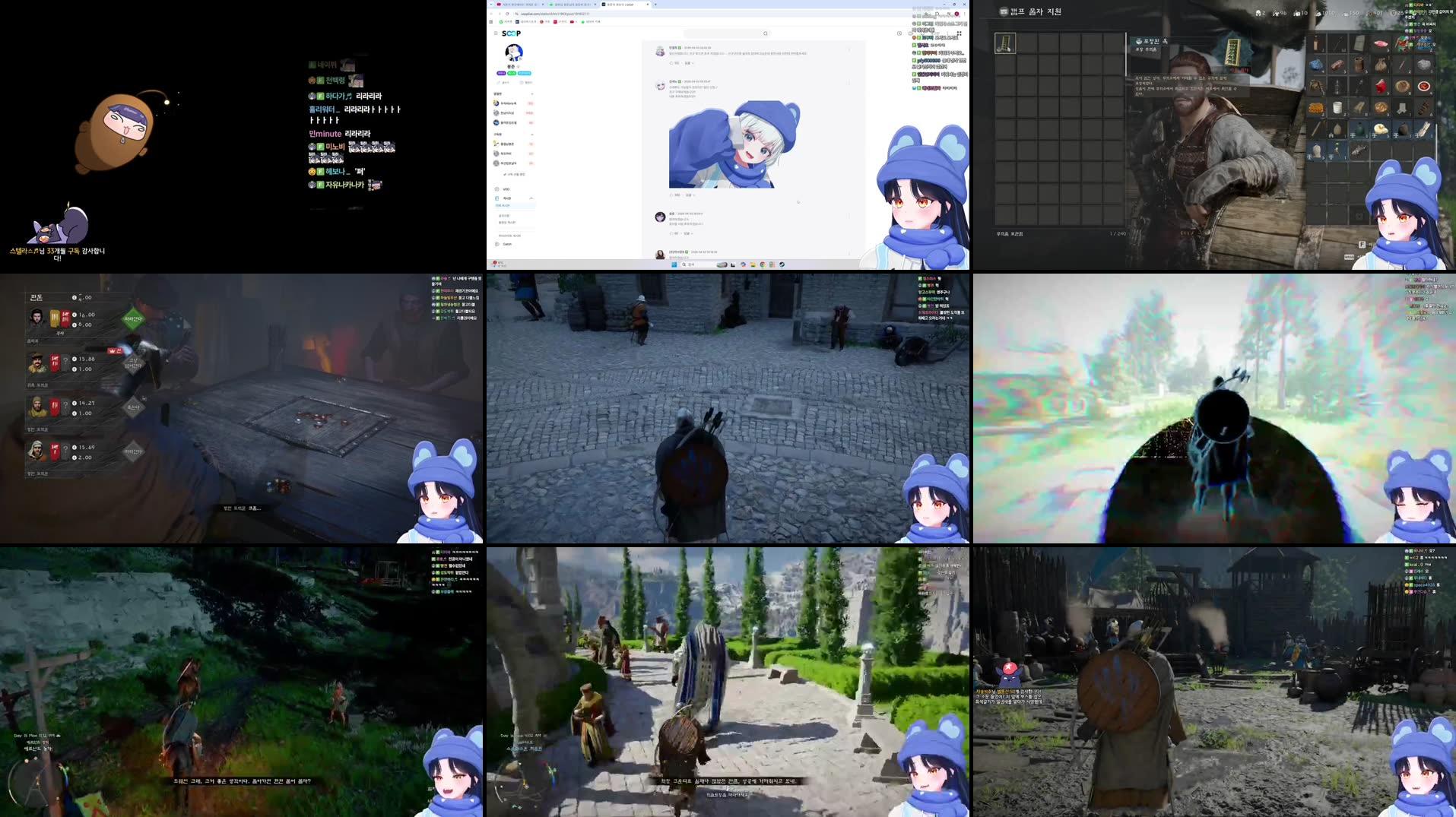Reload the page with Chrome's refresh icon

(x=507, y=14)
